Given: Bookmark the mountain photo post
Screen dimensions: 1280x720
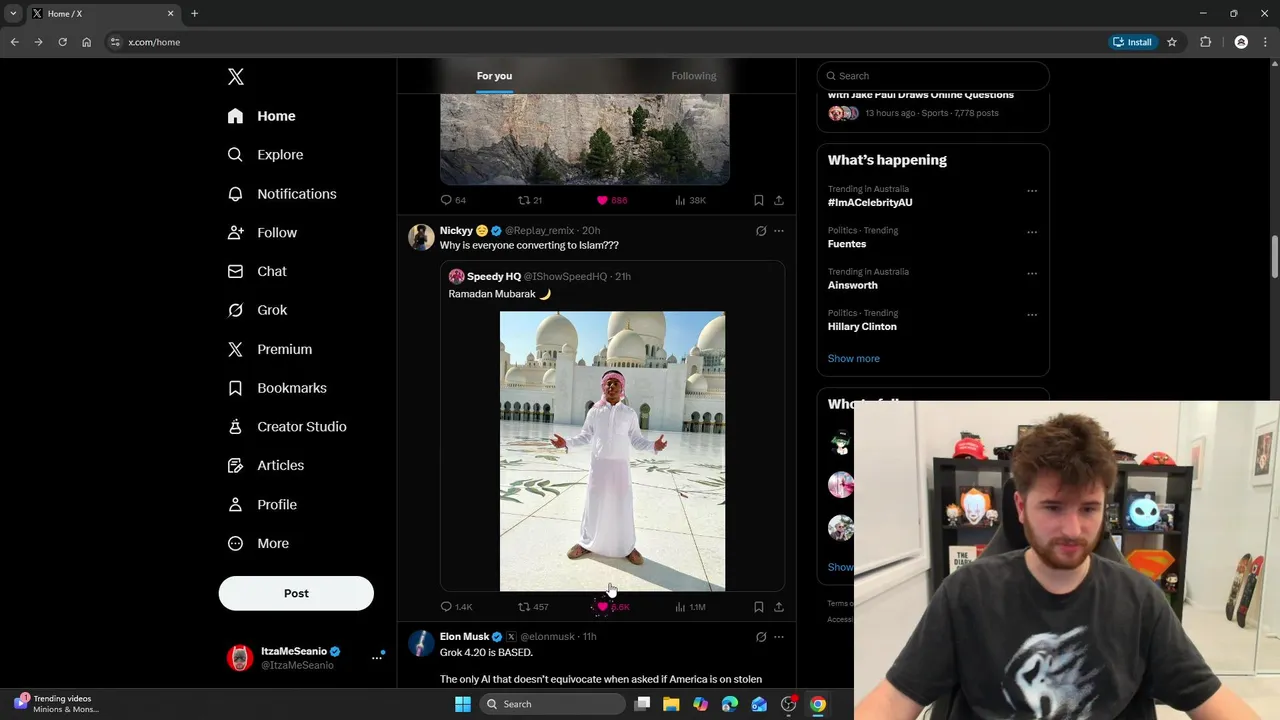Looking at the screenshot, I should tap(759, 200).
